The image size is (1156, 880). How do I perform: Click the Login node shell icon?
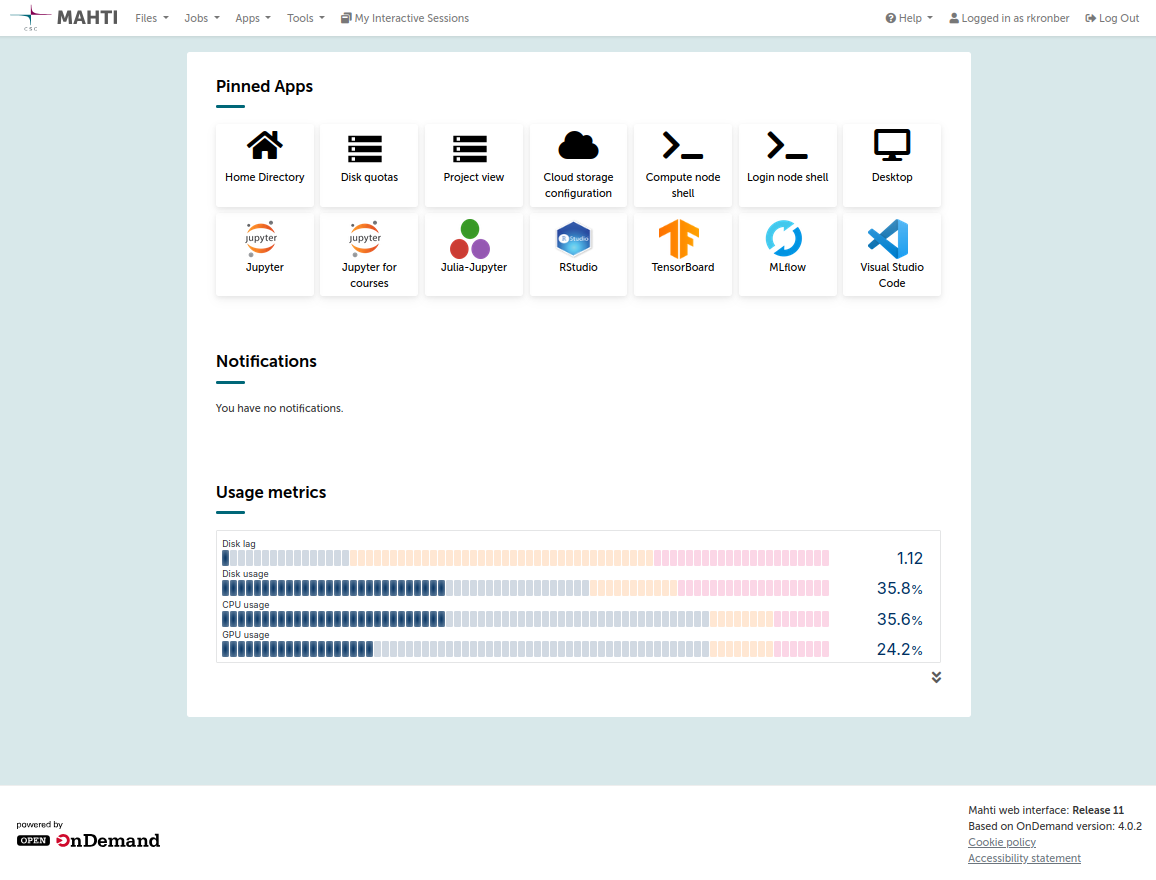coord(787,146)
